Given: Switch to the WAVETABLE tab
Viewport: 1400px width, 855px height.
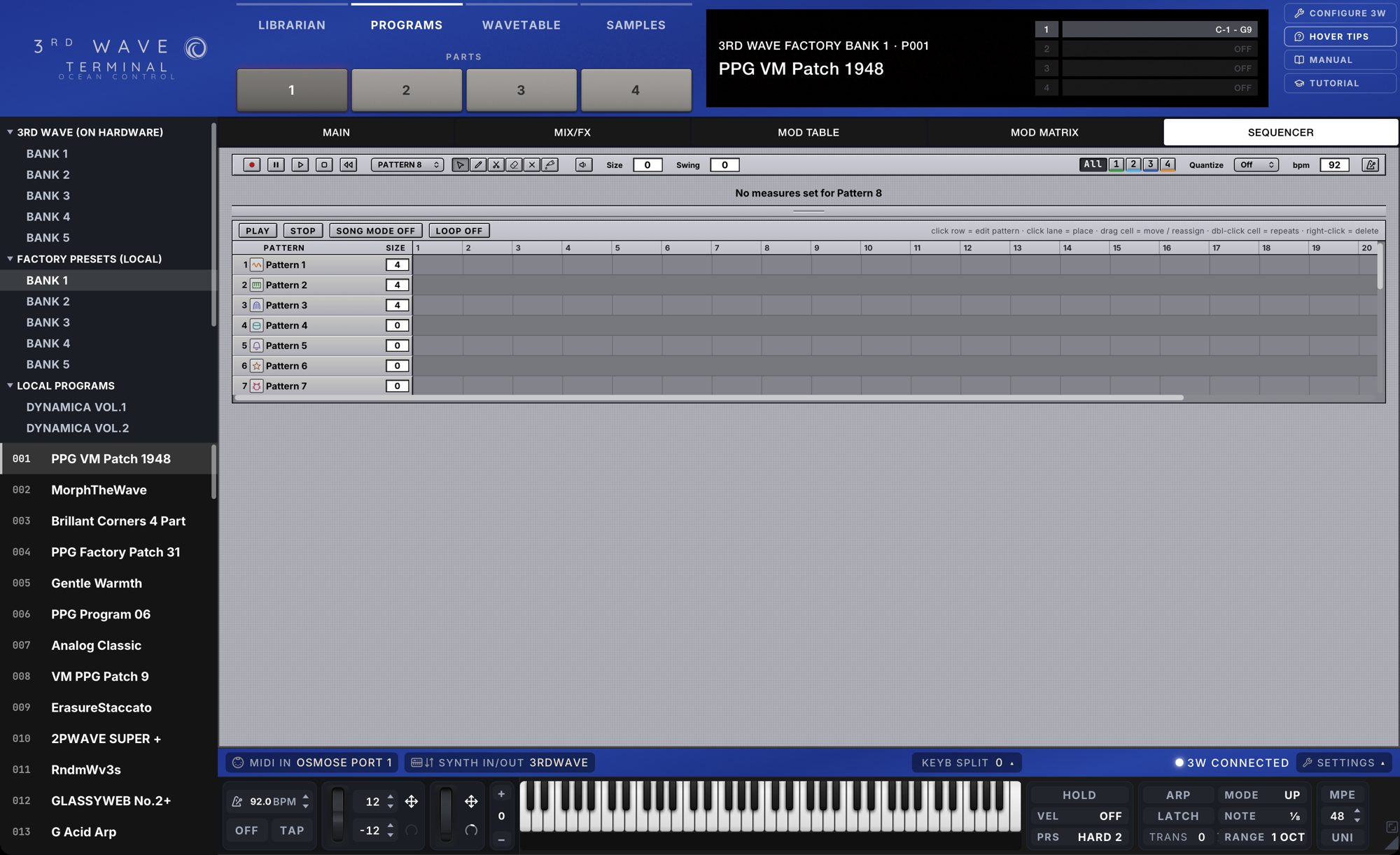Looking at the screenshot, I should (521, 25).
